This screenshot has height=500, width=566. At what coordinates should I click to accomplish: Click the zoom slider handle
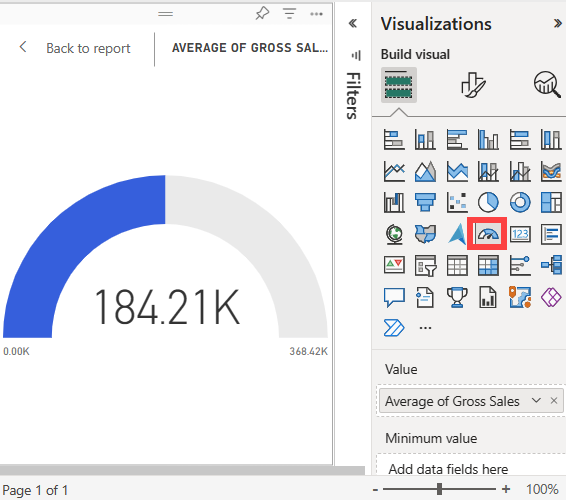point(439,489)
